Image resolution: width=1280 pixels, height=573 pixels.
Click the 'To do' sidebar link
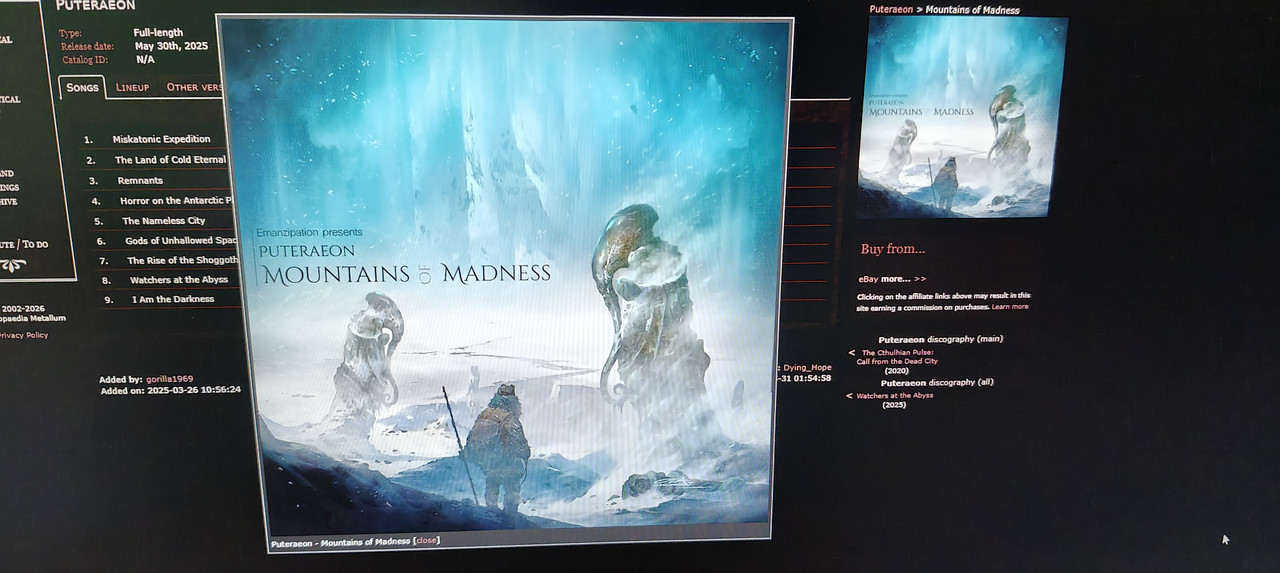click(36, 244)
